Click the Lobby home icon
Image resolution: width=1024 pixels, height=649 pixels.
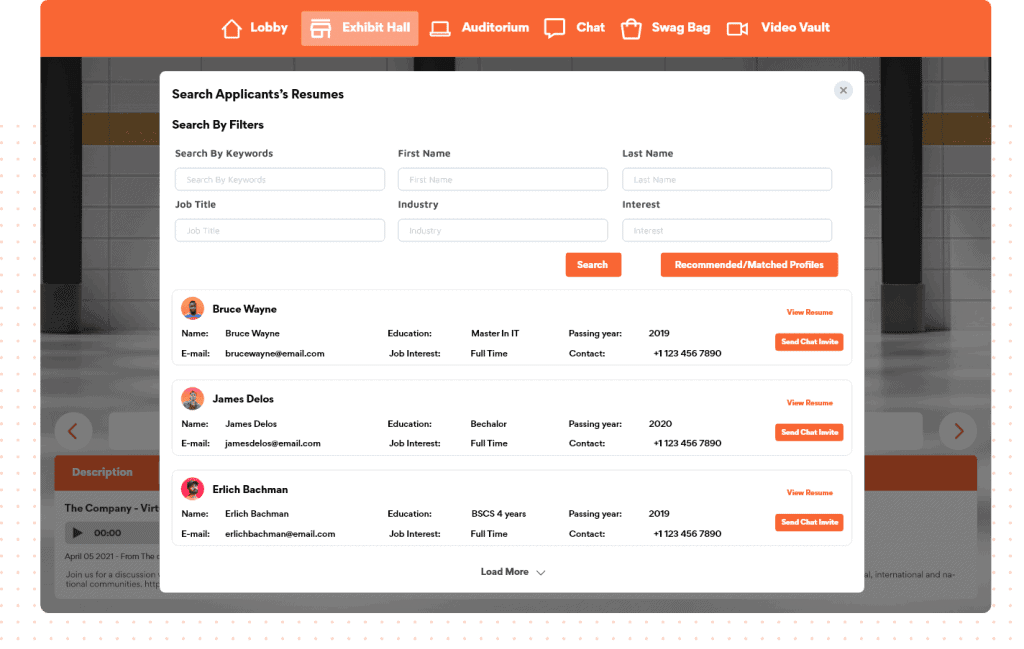[231, 28]
